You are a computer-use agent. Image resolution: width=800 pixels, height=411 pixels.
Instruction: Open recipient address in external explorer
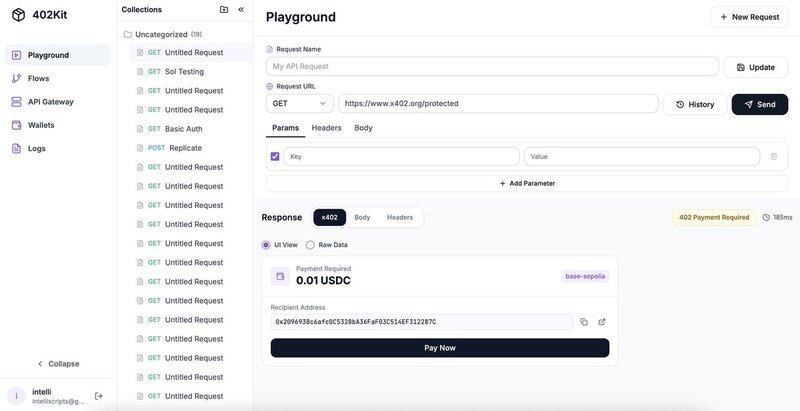(x=602, y=322)
